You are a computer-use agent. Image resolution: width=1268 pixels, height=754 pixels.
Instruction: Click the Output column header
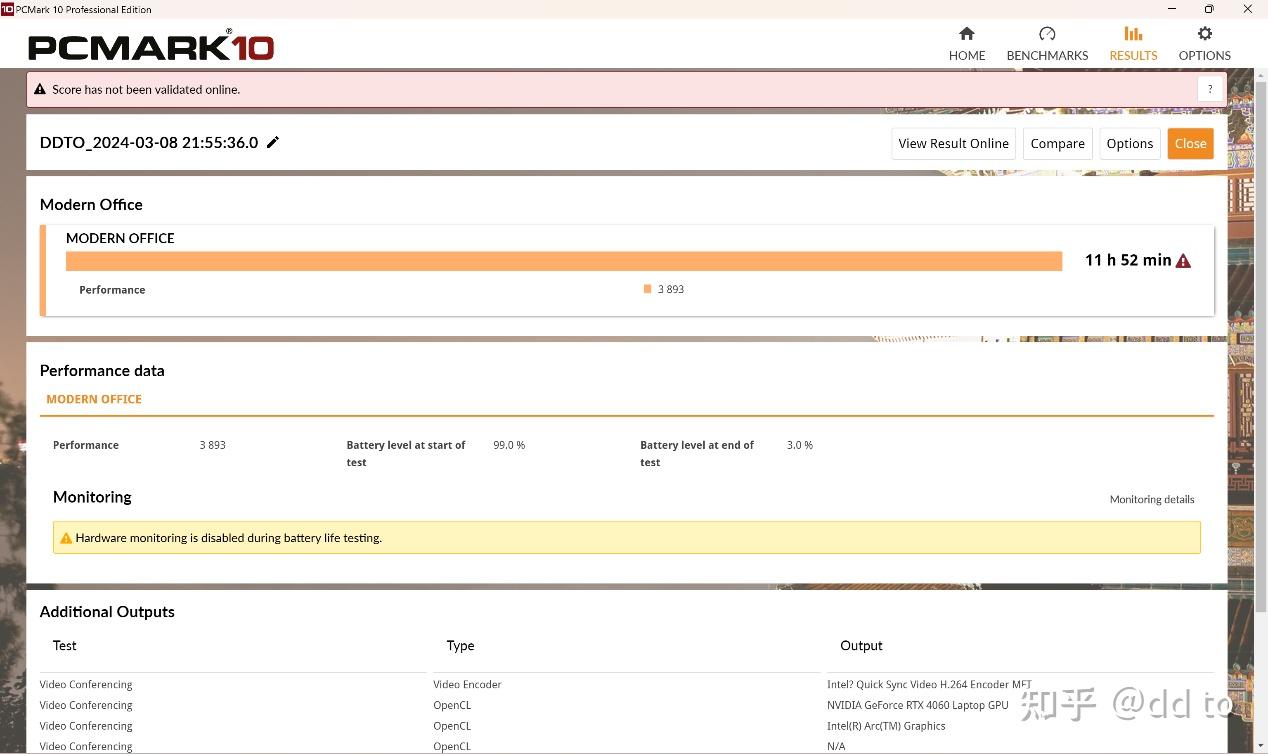pos(861,645)
